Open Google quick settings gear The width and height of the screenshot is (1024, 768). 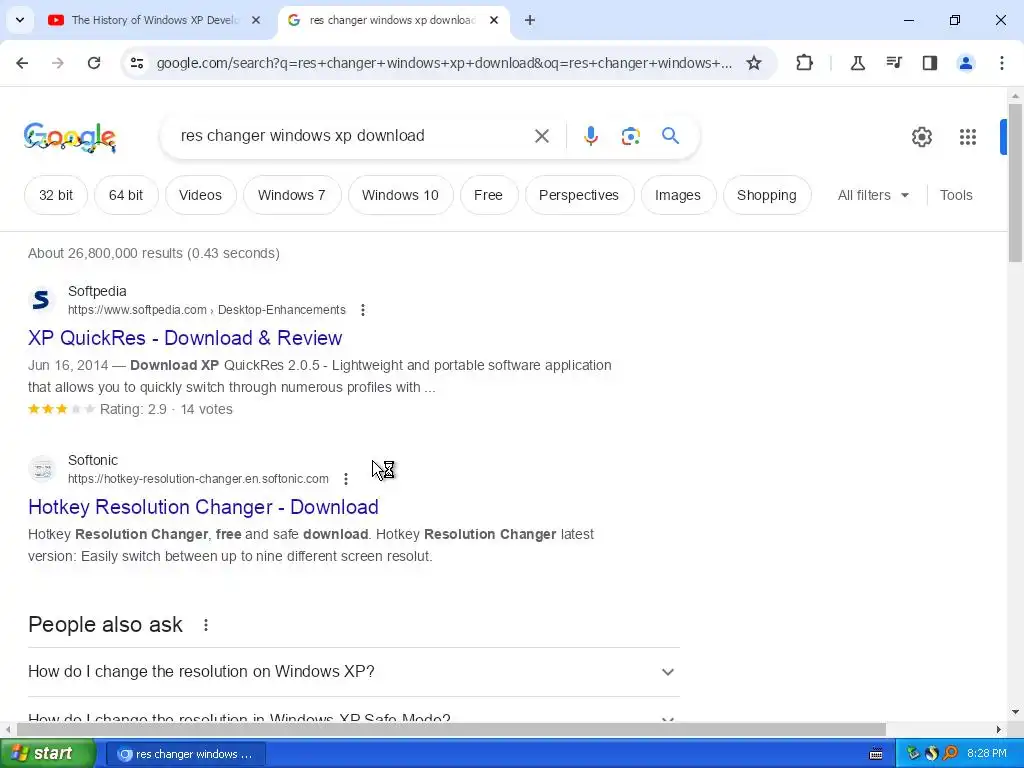(x=921, y=136)
